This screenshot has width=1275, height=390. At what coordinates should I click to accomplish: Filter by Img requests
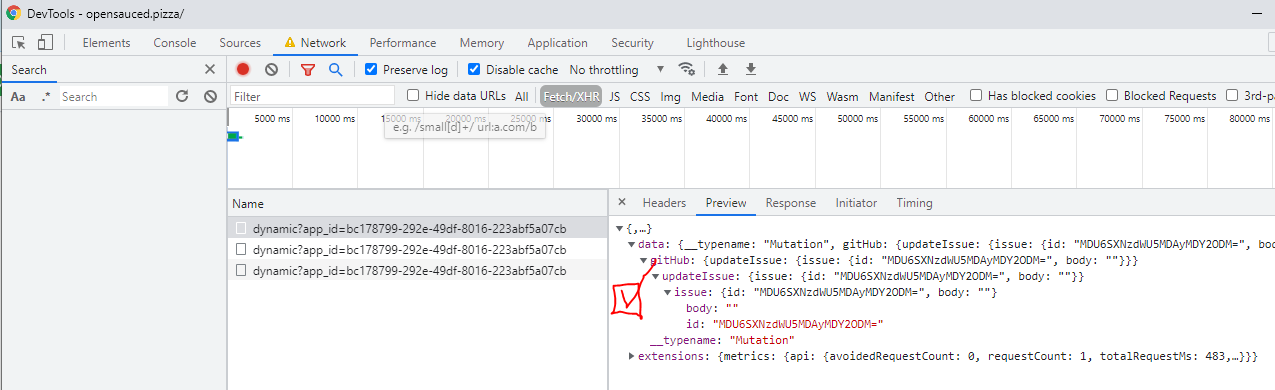(670, 97)
